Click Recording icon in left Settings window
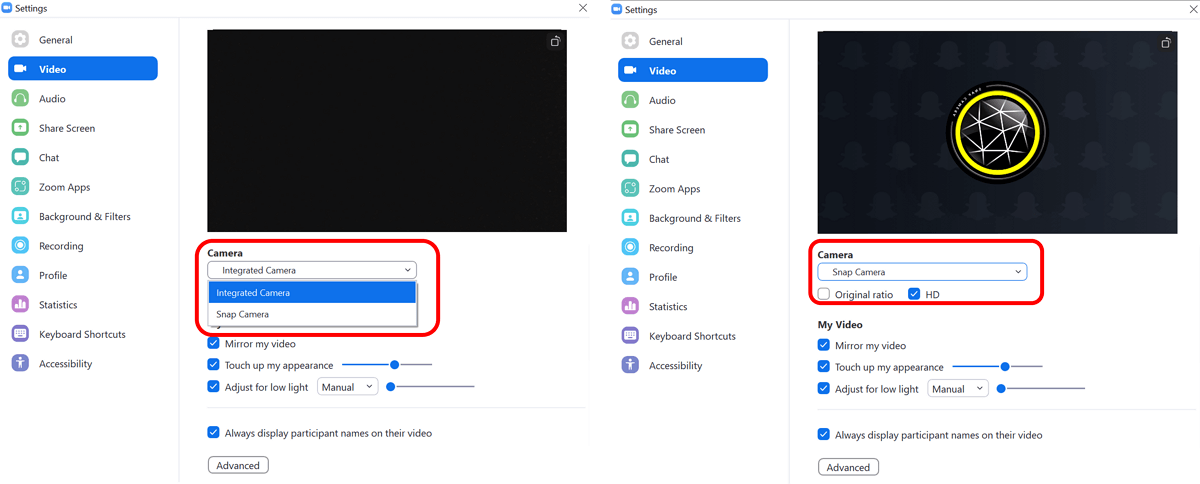 coord(20,246)
